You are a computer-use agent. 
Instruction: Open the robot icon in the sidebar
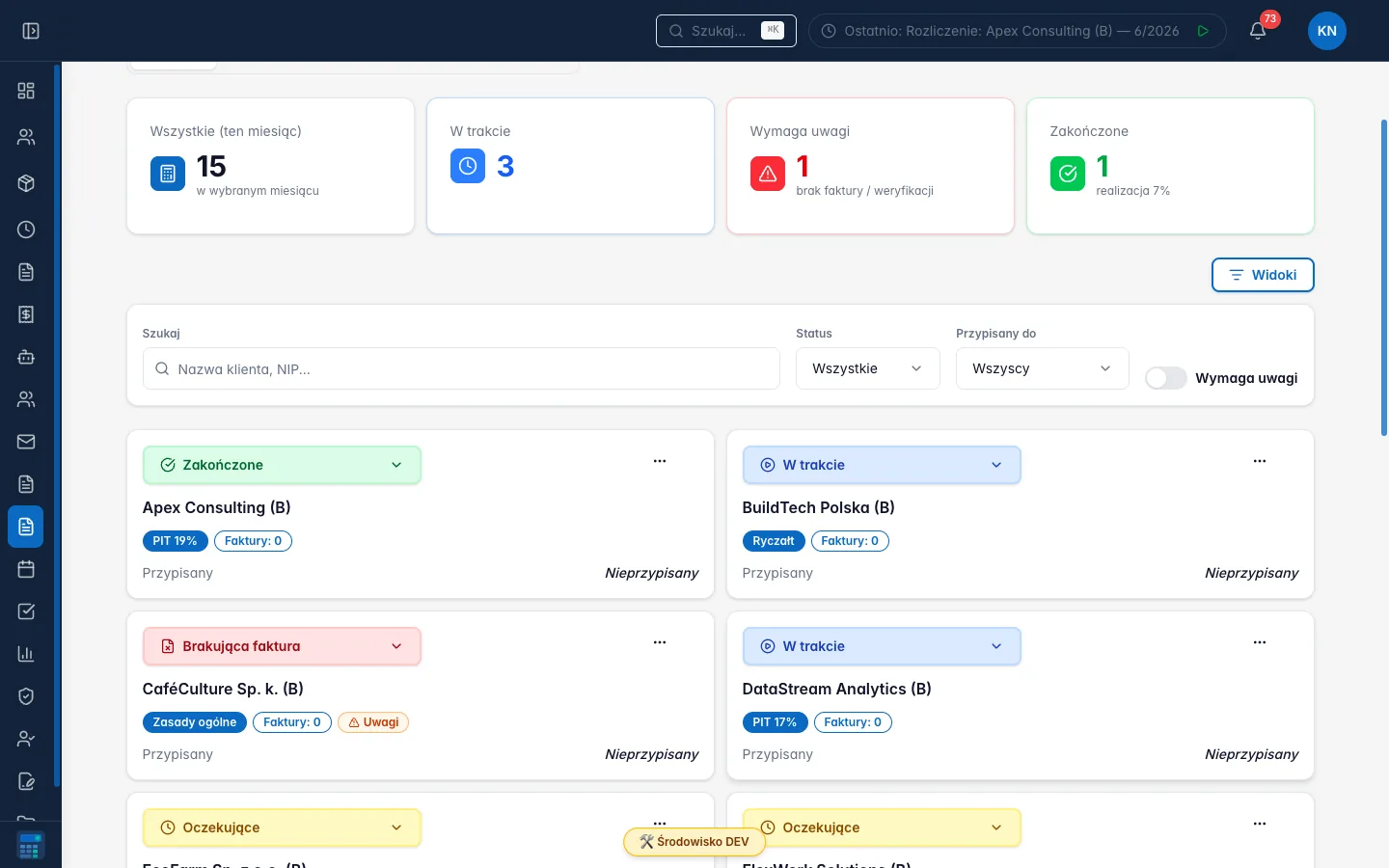pos(26,357)
